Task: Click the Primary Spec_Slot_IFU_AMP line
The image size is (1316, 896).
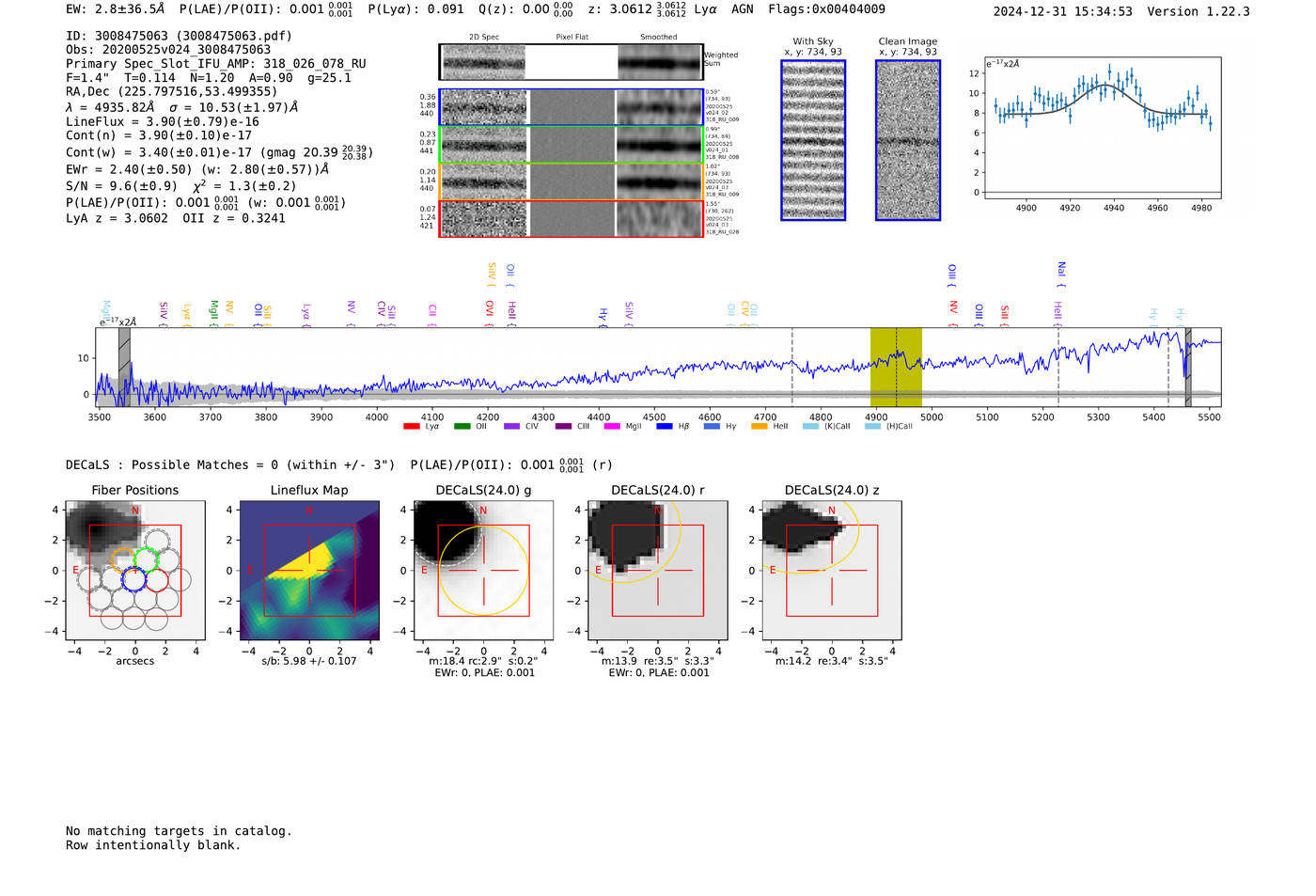Action: tap(216, 64)
